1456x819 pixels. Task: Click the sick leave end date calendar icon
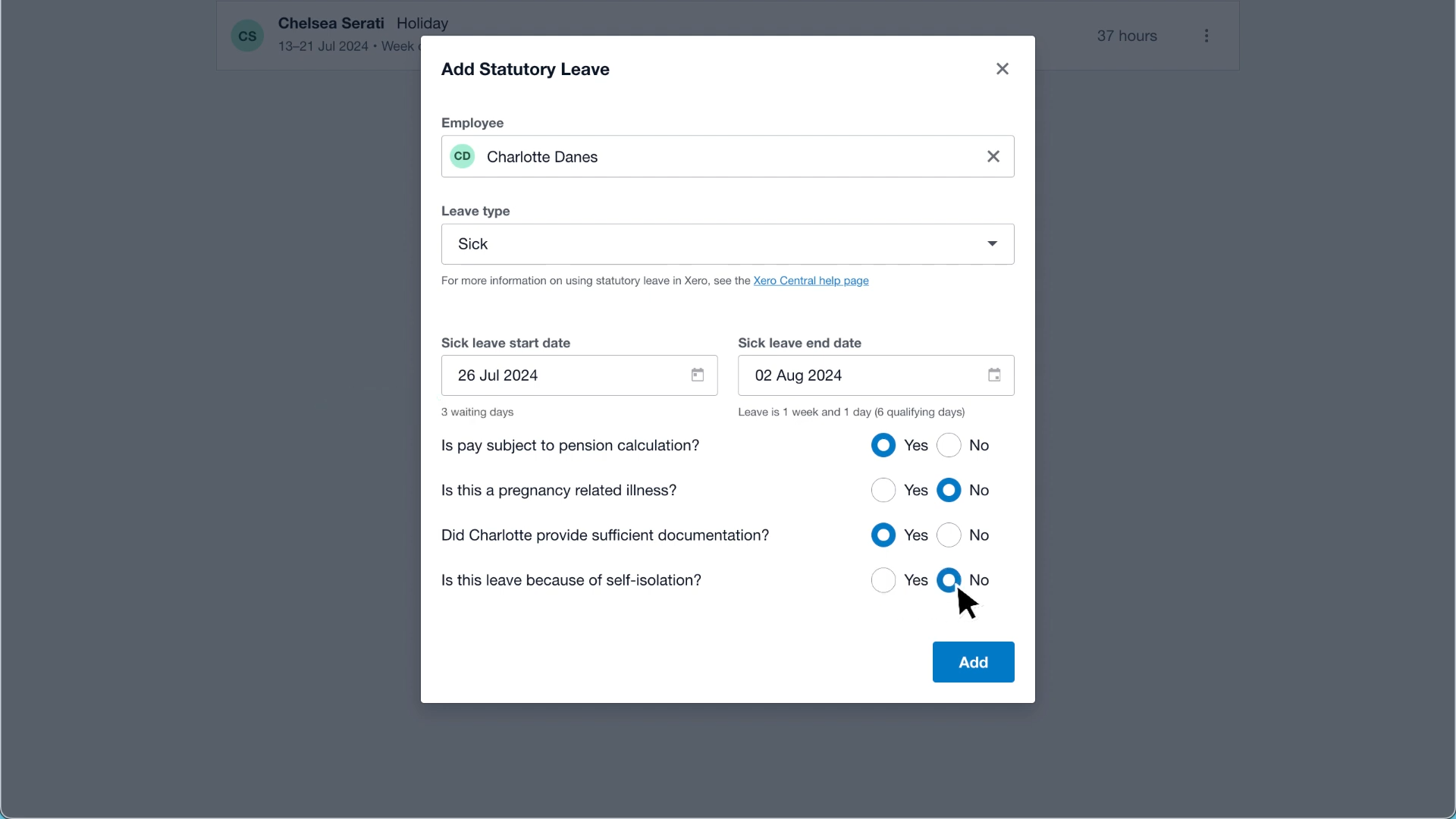click(x=993, y=375)
